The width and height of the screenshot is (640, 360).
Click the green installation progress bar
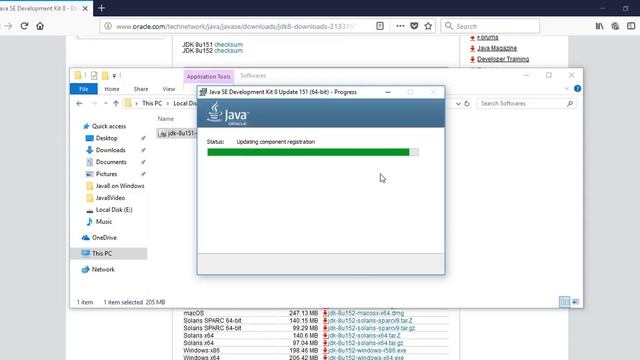(x=313, y=152)
